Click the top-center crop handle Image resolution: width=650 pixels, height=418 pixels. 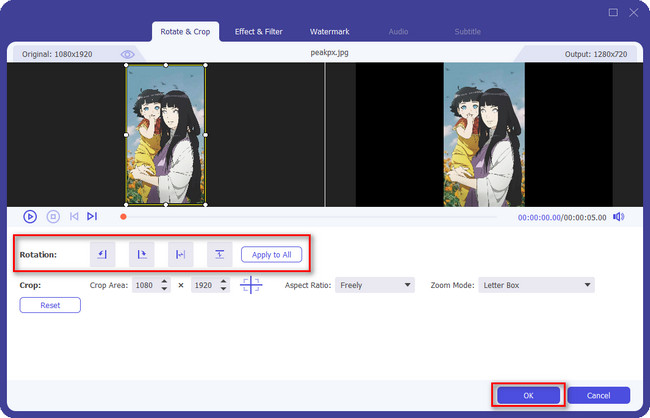pyautogui.click(x=166, y=65)
